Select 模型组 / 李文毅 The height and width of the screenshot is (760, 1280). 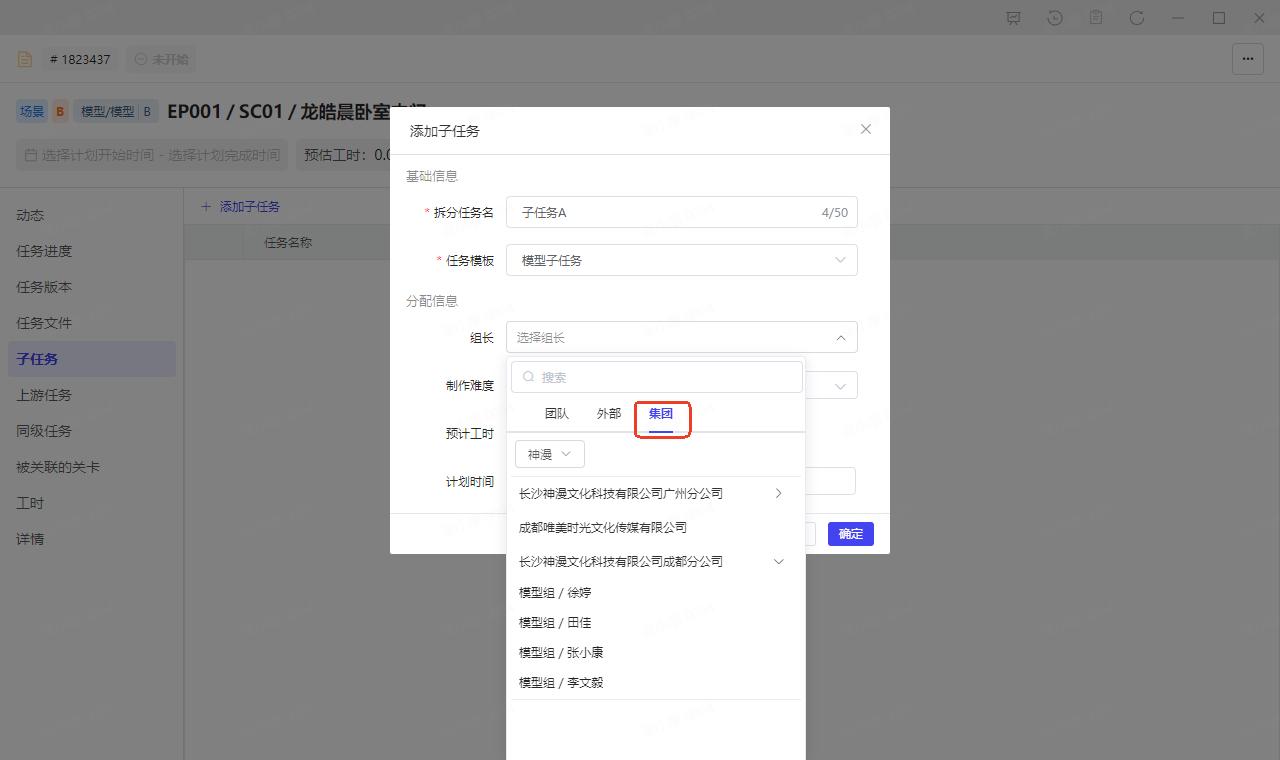click(561, 682)
